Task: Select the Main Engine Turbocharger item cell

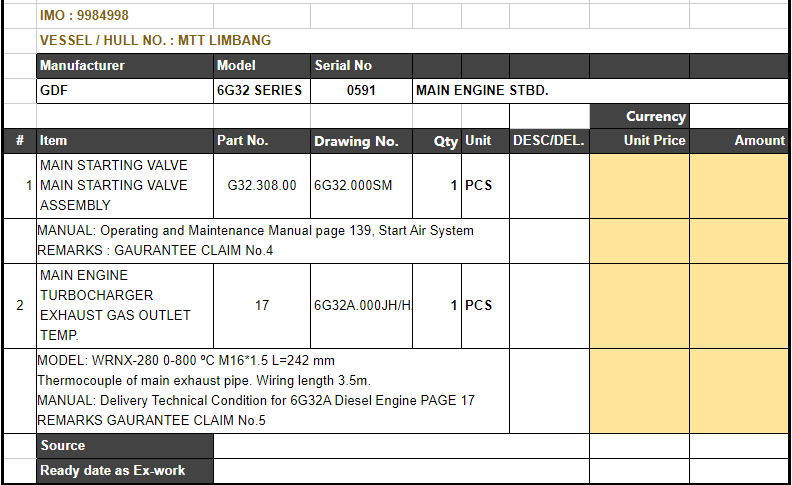Action: pos(124,305)
